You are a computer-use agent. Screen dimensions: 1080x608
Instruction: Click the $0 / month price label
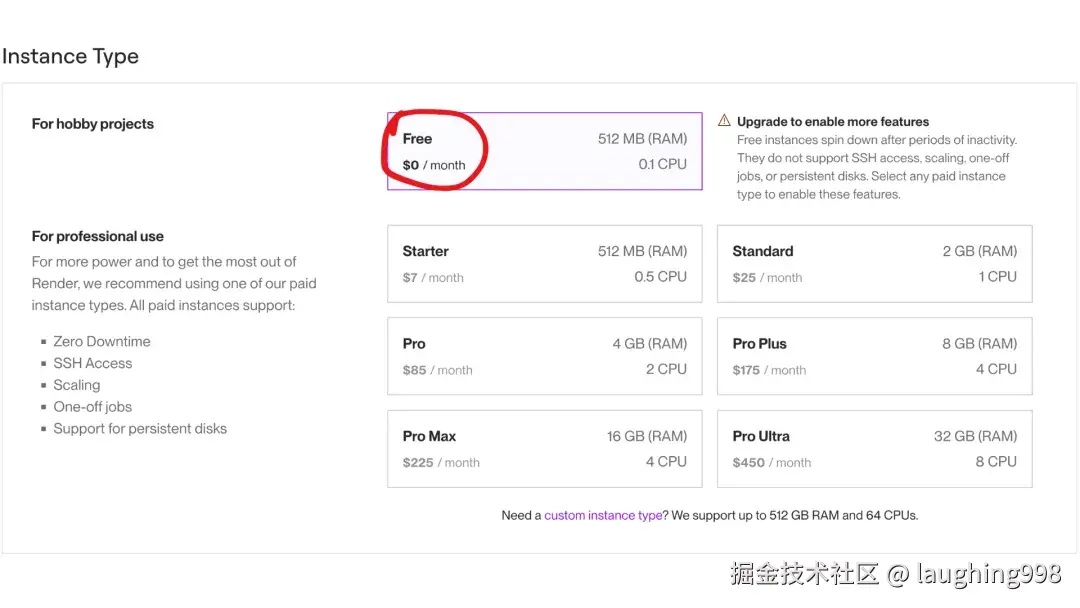point(434,165)
